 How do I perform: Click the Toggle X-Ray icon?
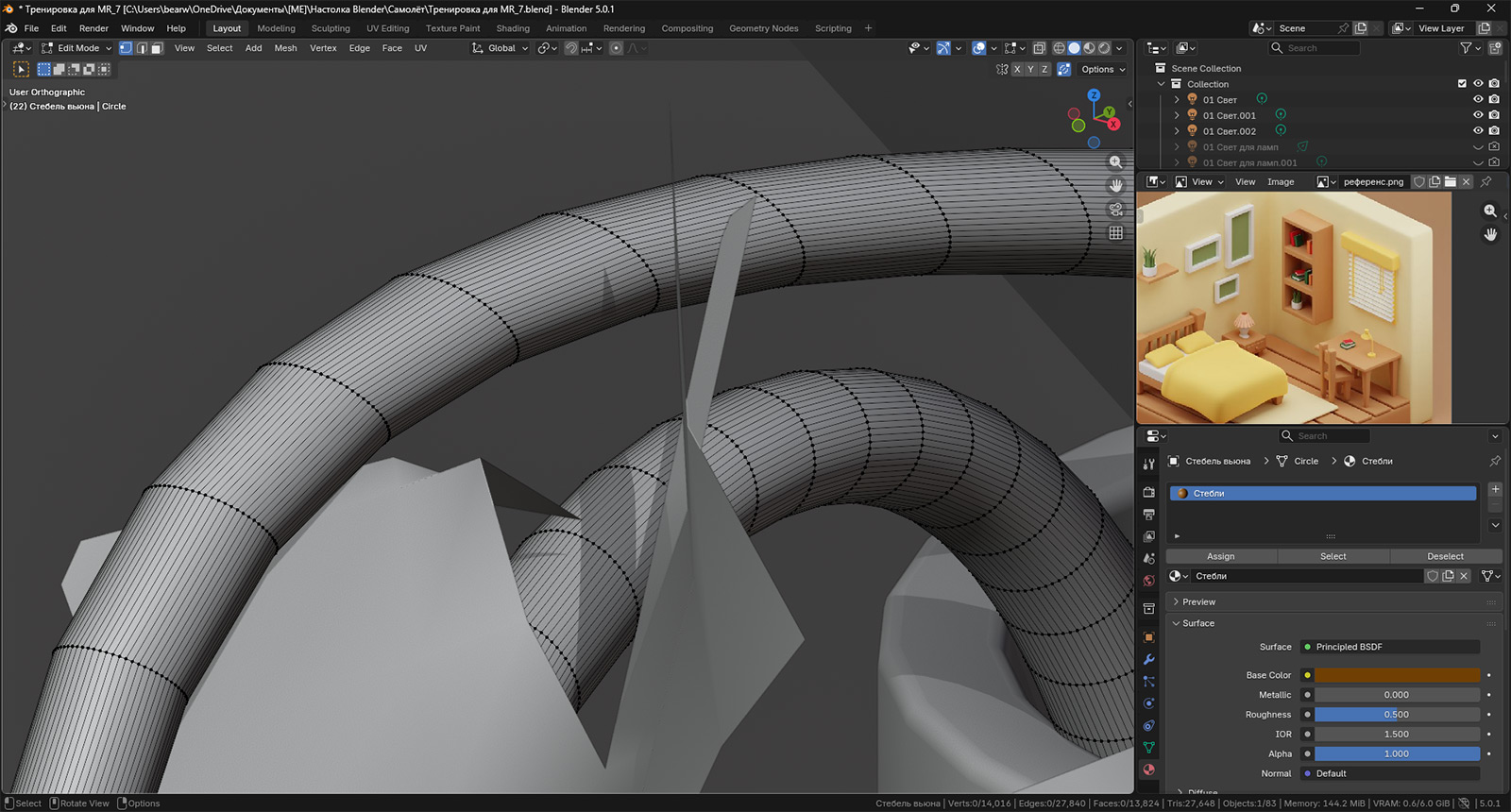click(x=1039, y=48)
